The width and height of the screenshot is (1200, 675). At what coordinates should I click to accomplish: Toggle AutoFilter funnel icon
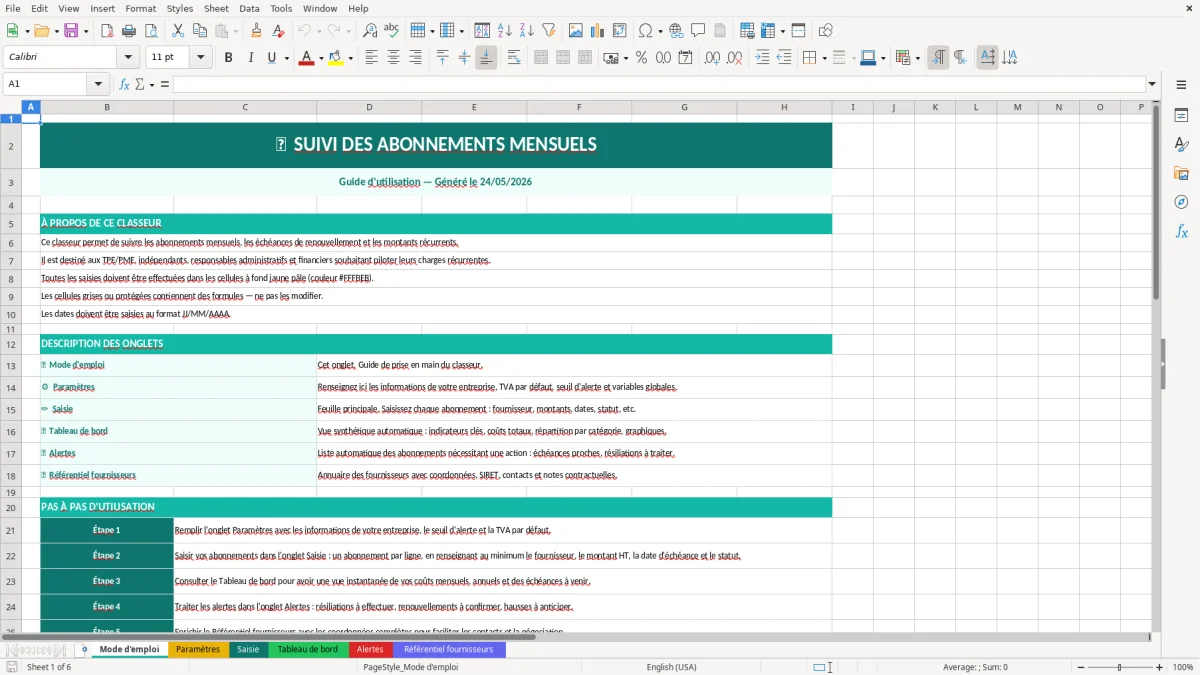pyautogui.click(x=548, y=31)
